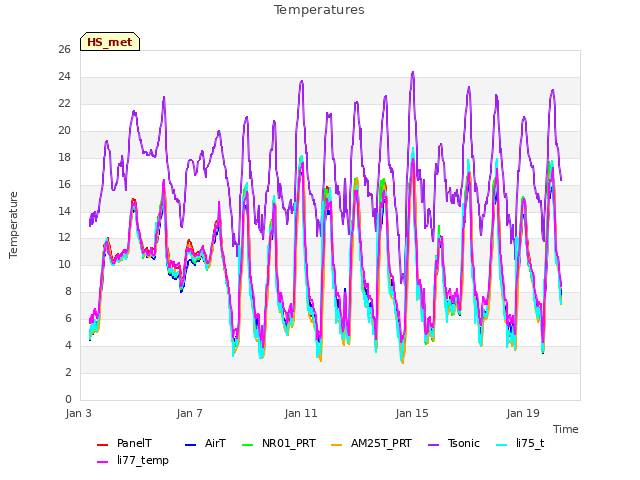Click the 12 y-axis tick label
640x480 pixels.
coord(64,238)
